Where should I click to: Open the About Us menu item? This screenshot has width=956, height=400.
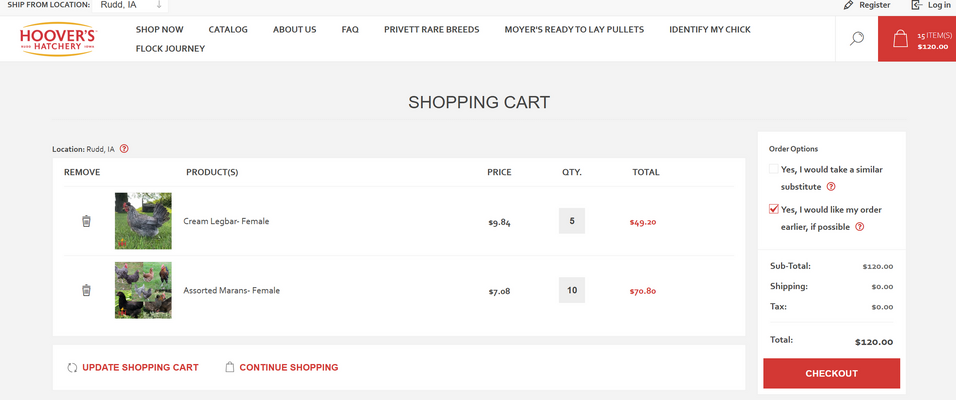point(294,29)
